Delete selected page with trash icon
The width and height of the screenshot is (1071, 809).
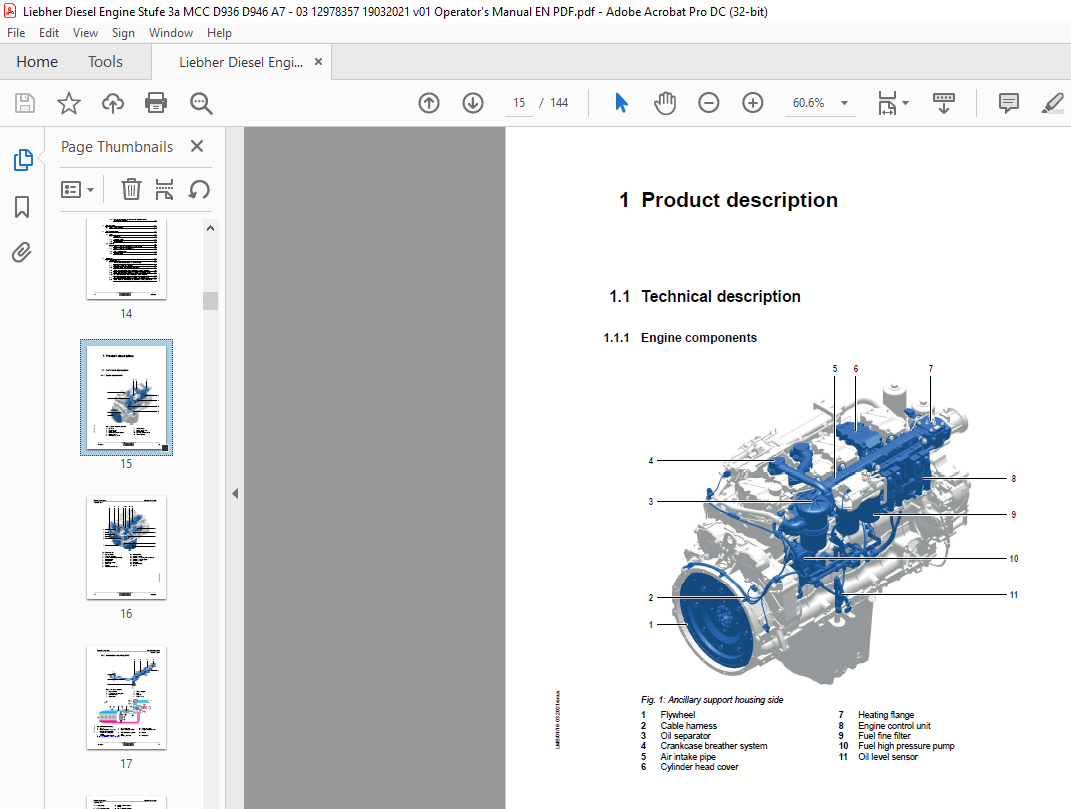coord(131,189)
